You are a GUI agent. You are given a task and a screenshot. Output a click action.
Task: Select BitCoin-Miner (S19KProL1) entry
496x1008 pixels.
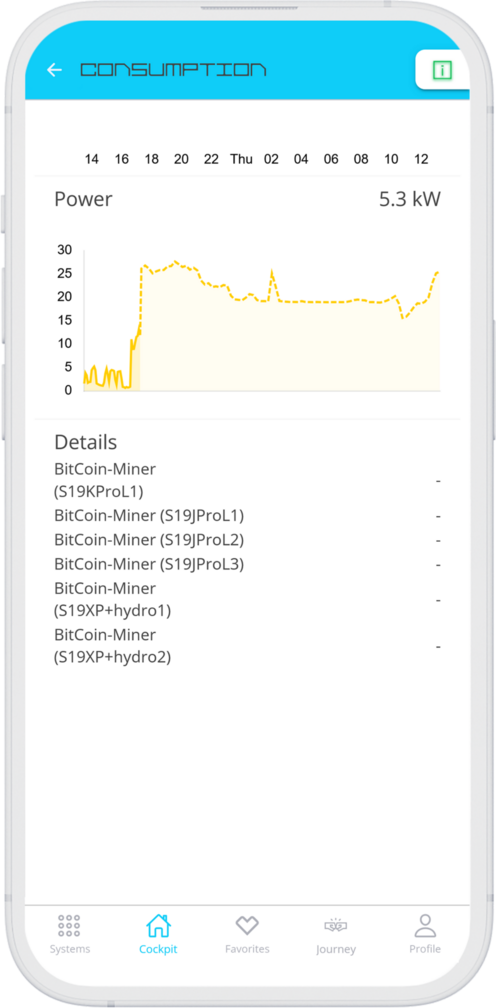click(247, 481)
